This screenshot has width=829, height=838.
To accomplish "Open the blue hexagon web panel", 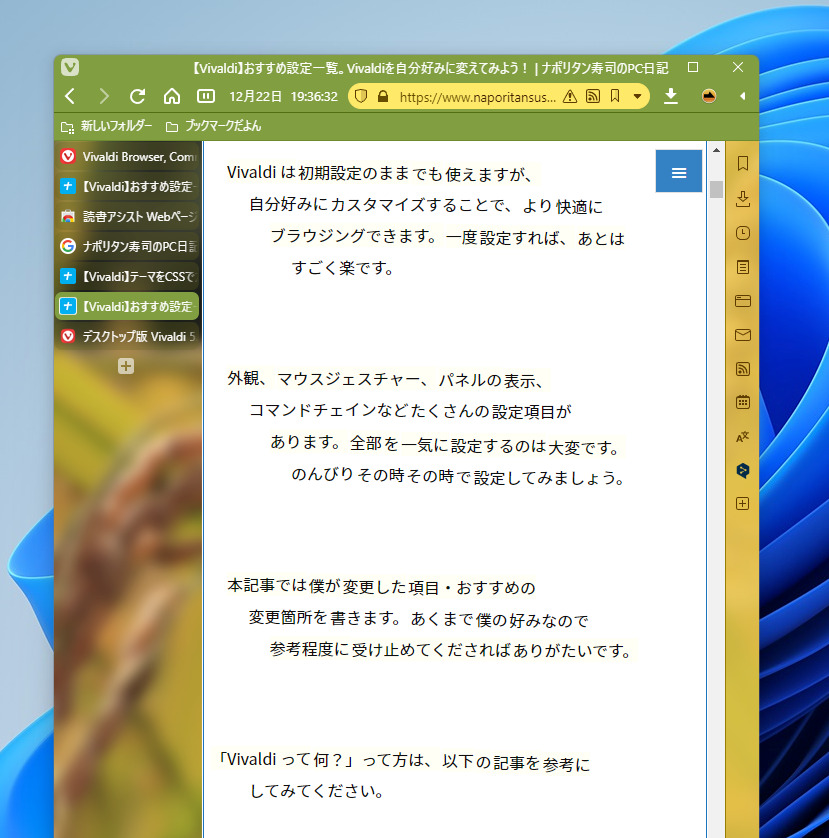I will click(742, 470).
